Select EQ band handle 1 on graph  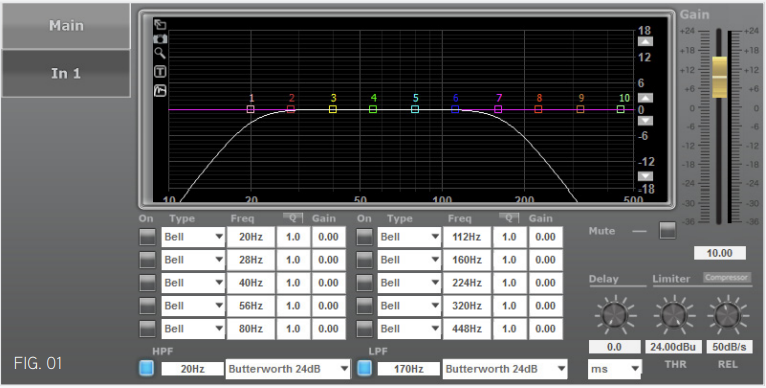pyautogui.click(x=251, y=109)
